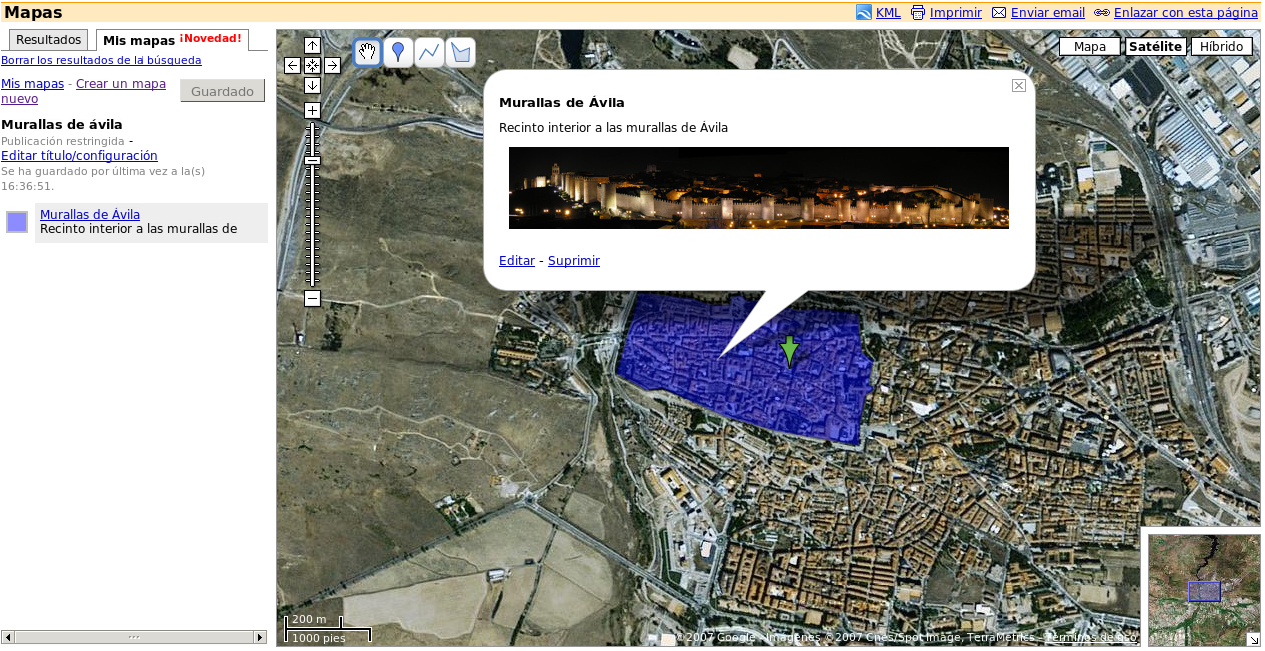Select the hand pan tool
The height and width of the screenshot is (651, 1265).
click(368, 52)
